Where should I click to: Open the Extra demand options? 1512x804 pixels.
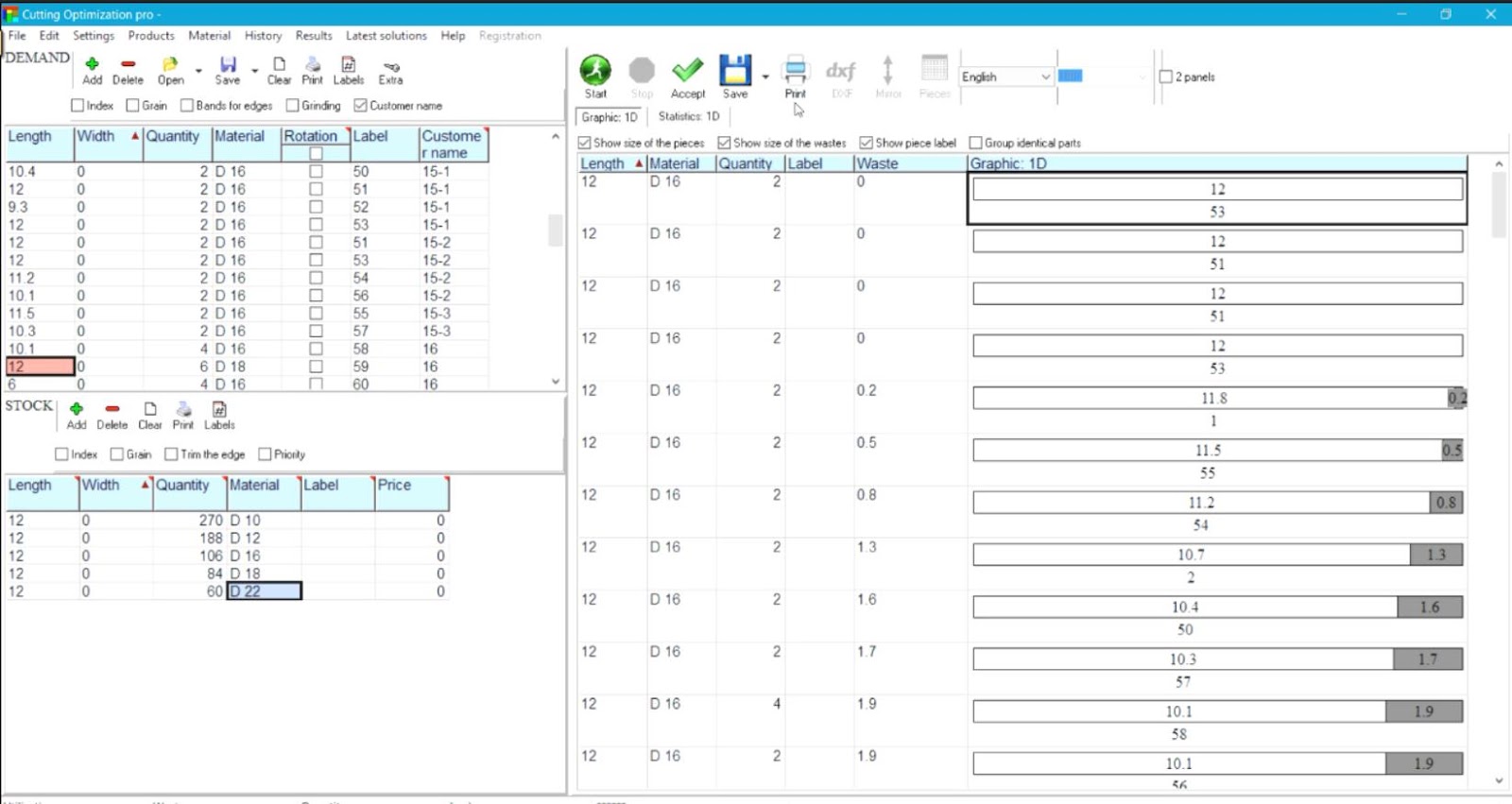pos(390,71)
